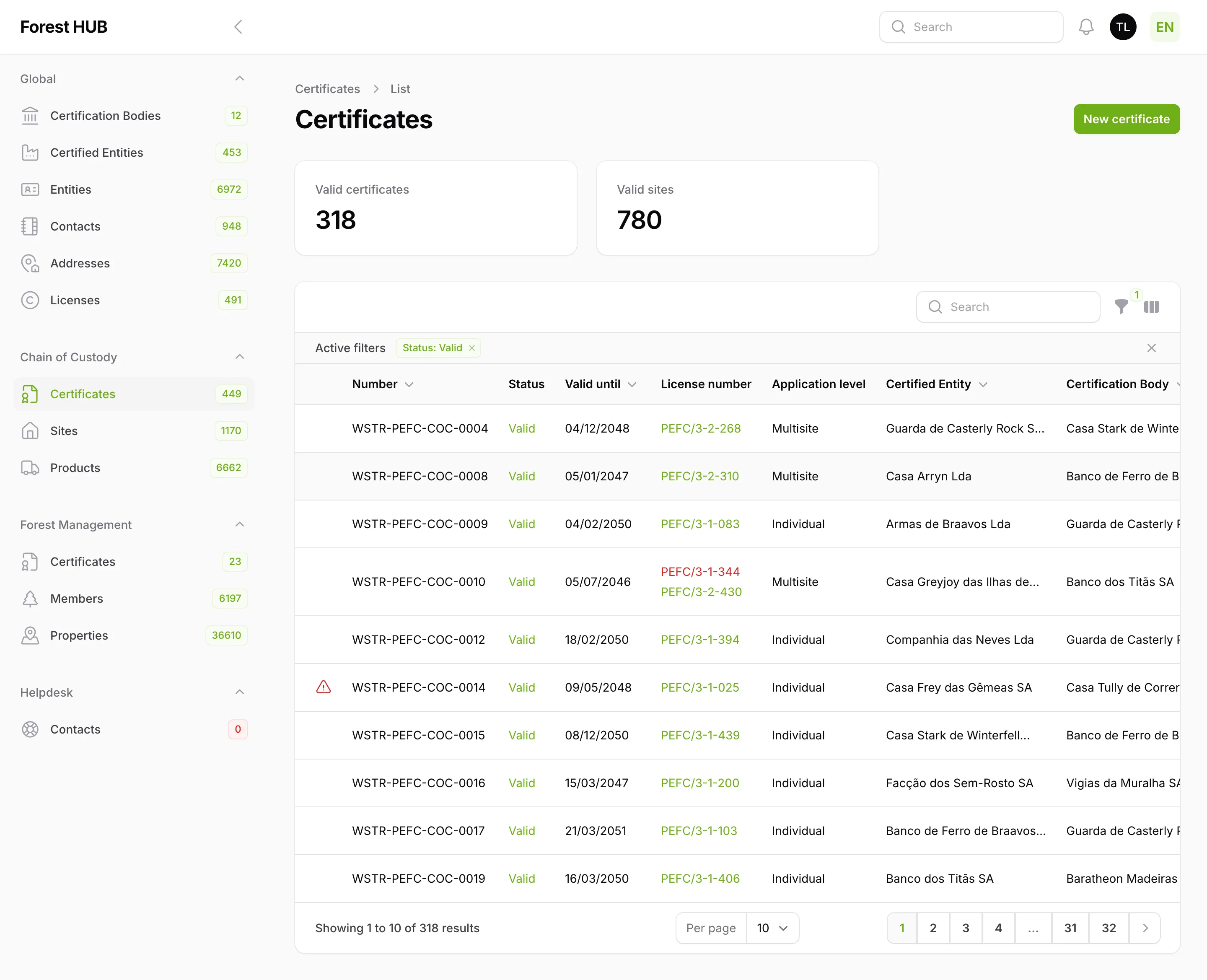Click the Forest Management Certificates icon
Screen dimensions: 1207x980
pos(30,562)
